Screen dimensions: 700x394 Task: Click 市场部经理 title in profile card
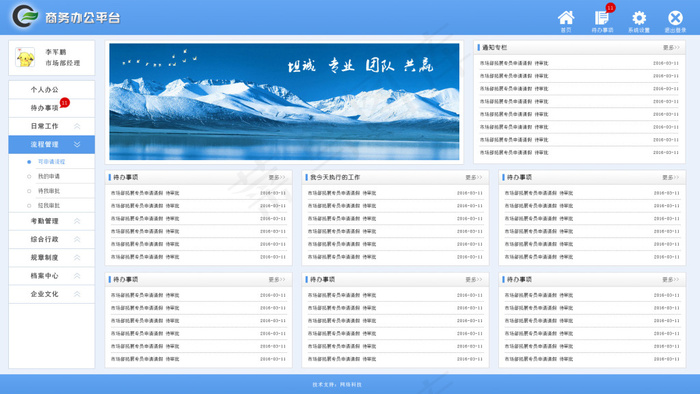63,63
